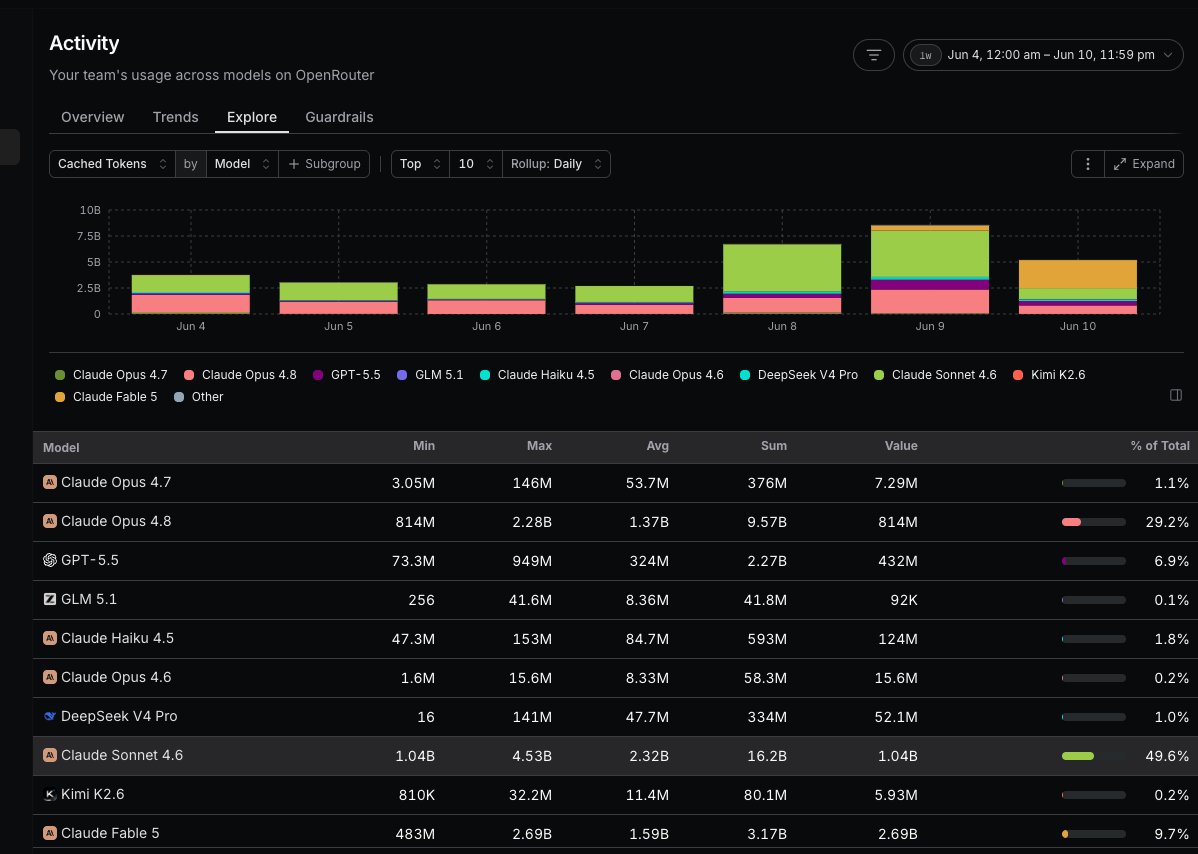Sort table by Sum column header
Image resolution: width=1198 pixels, height=854 pixels.
coord(773,446)
